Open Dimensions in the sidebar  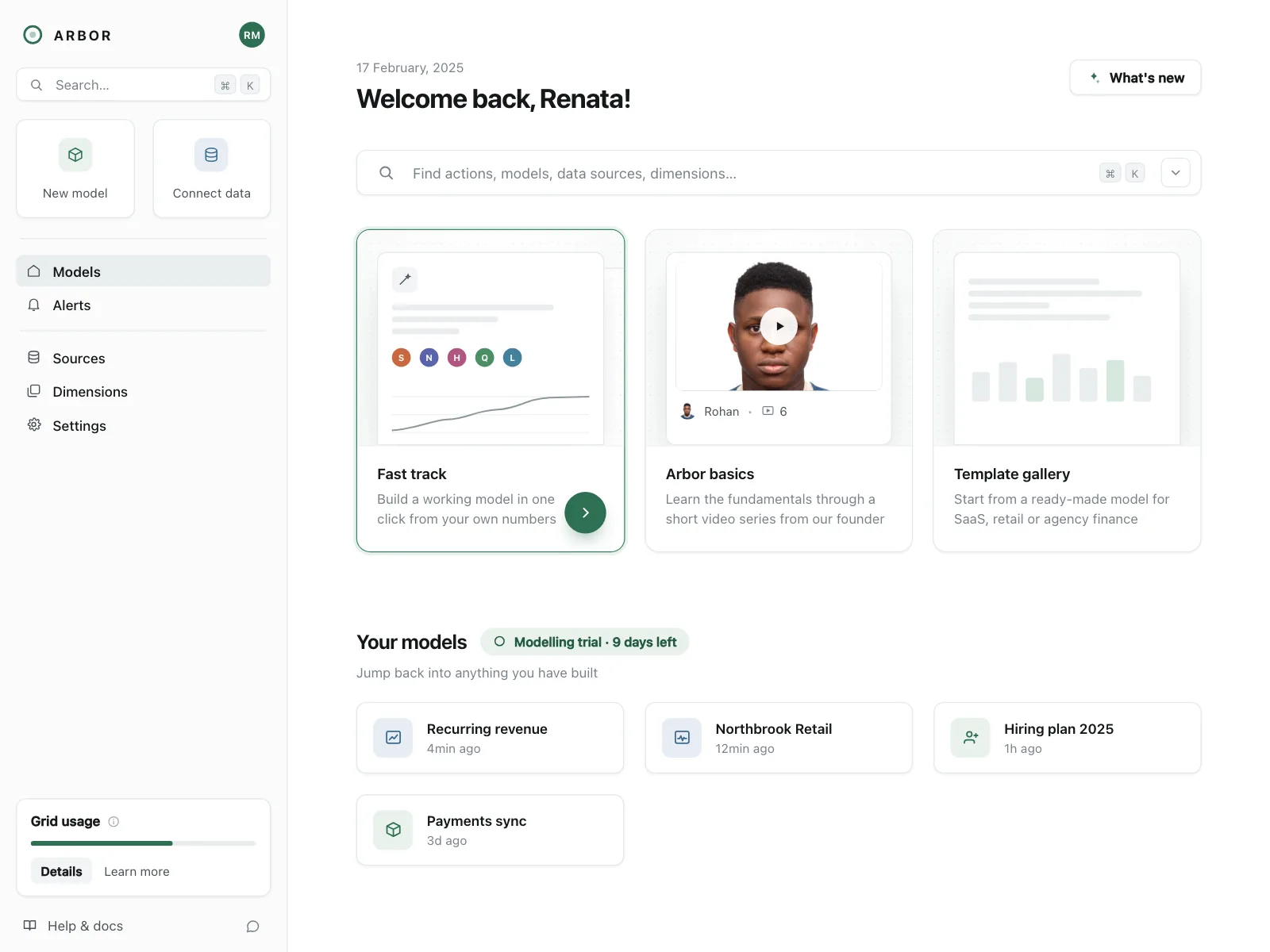(143, 392)
